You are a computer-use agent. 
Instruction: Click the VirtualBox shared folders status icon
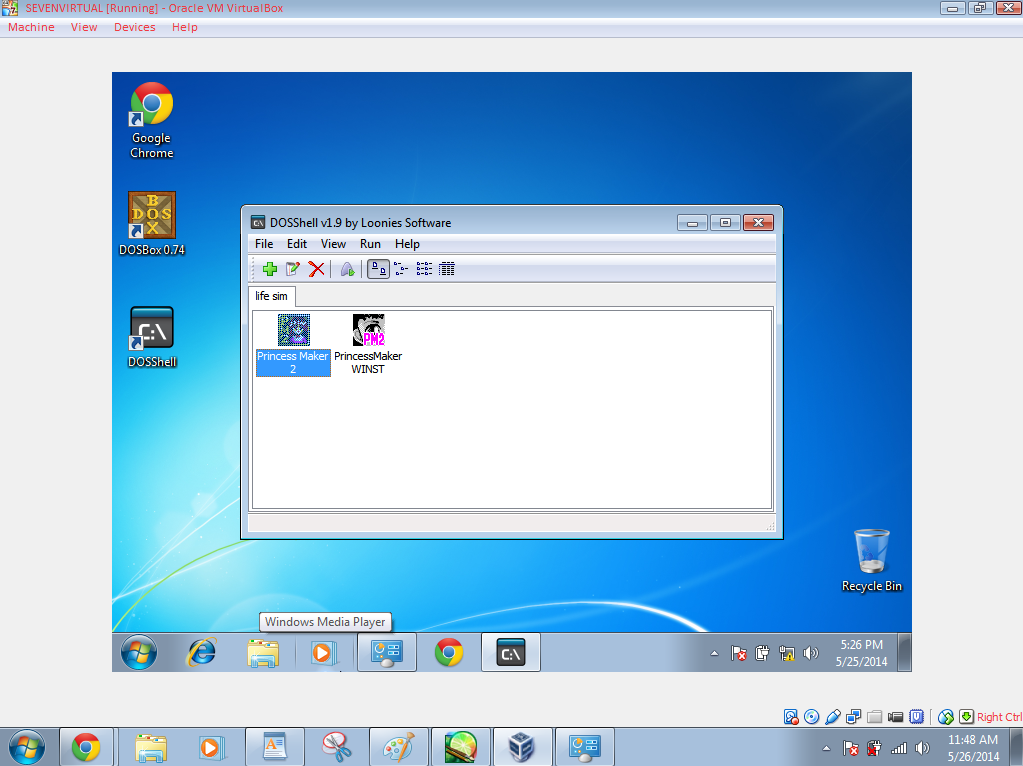[874, 717]
